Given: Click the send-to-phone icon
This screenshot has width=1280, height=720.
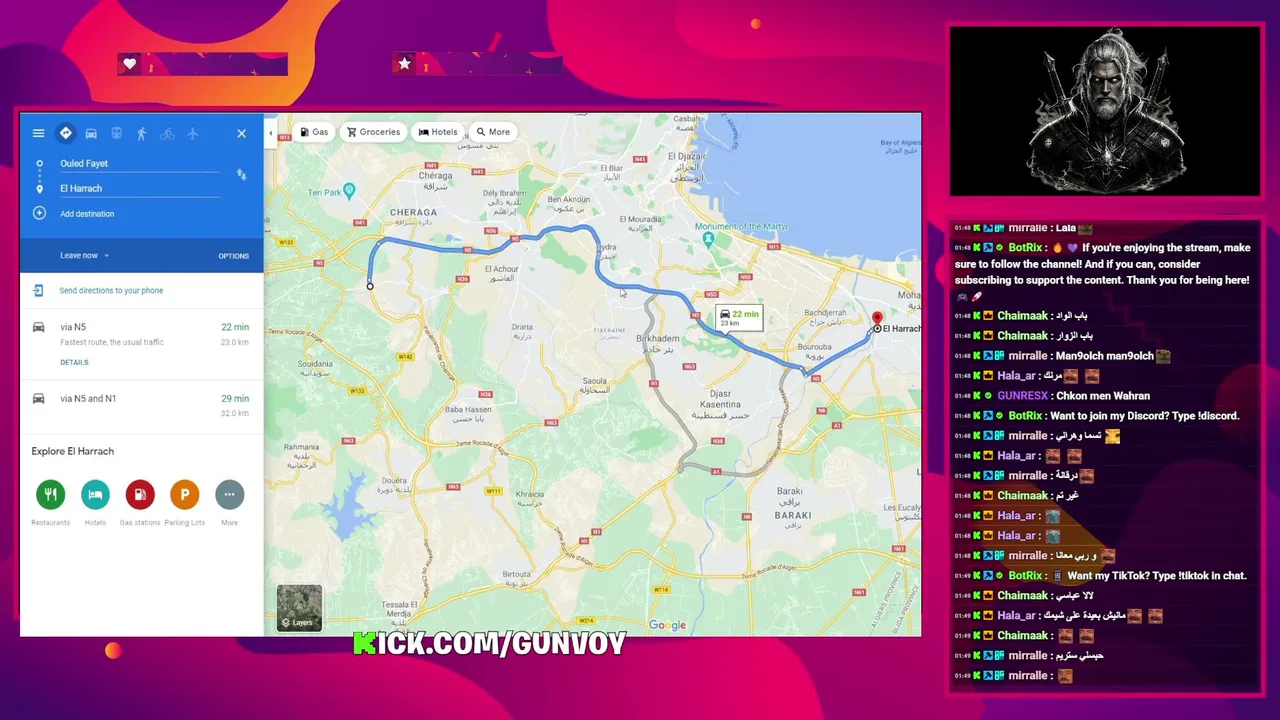Looking at the screenshot, I should click(38, 290).
